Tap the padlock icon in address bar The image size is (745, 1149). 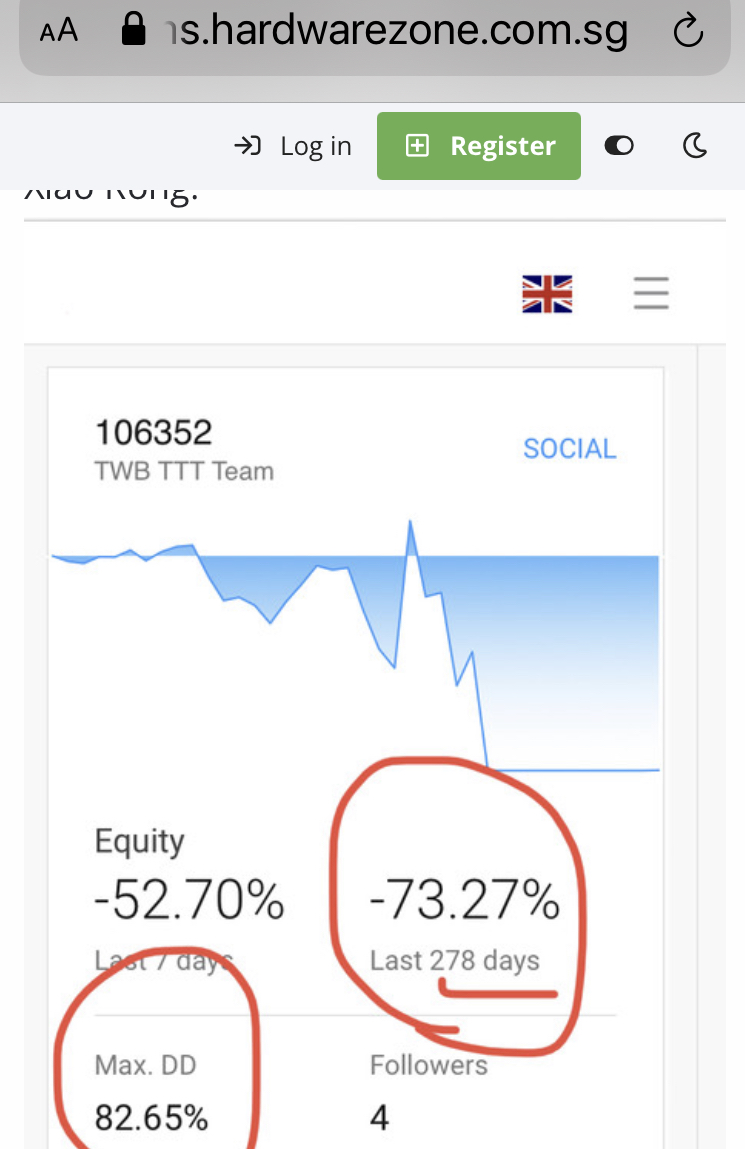coord(133,29)
